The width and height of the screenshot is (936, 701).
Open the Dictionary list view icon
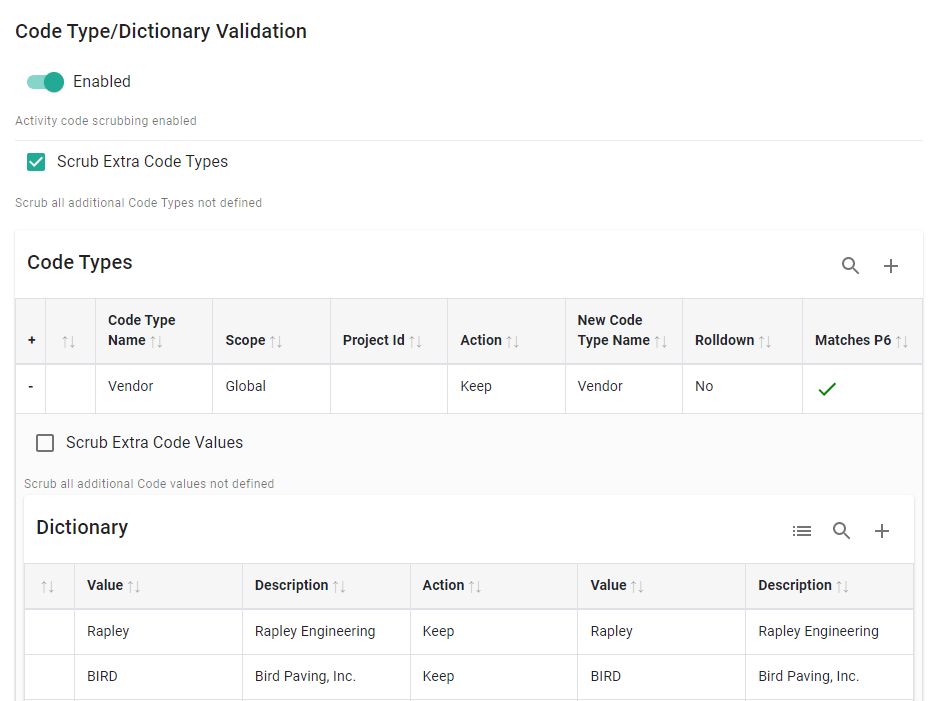point(801,531)
